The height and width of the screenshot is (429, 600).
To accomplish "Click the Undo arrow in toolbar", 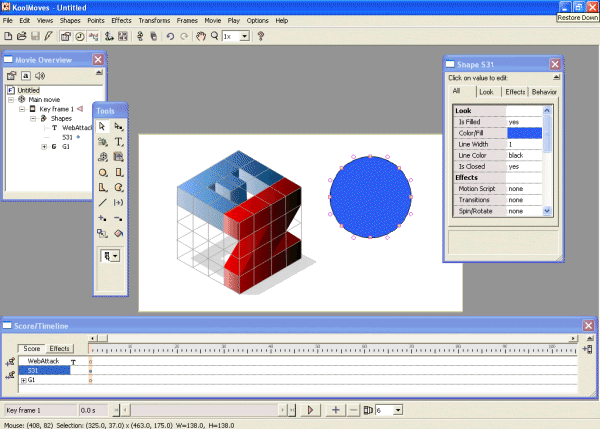I will pyautogui.click(x=170, y=36).
